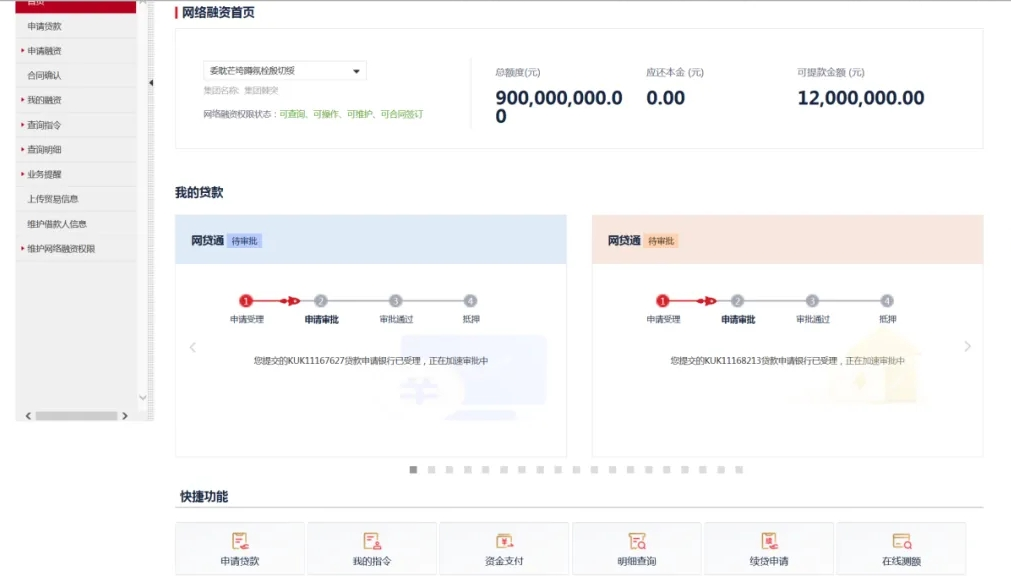Click the 0.00 principal due value
This screenshot has width=1011, height=576.
click(665, 98)
